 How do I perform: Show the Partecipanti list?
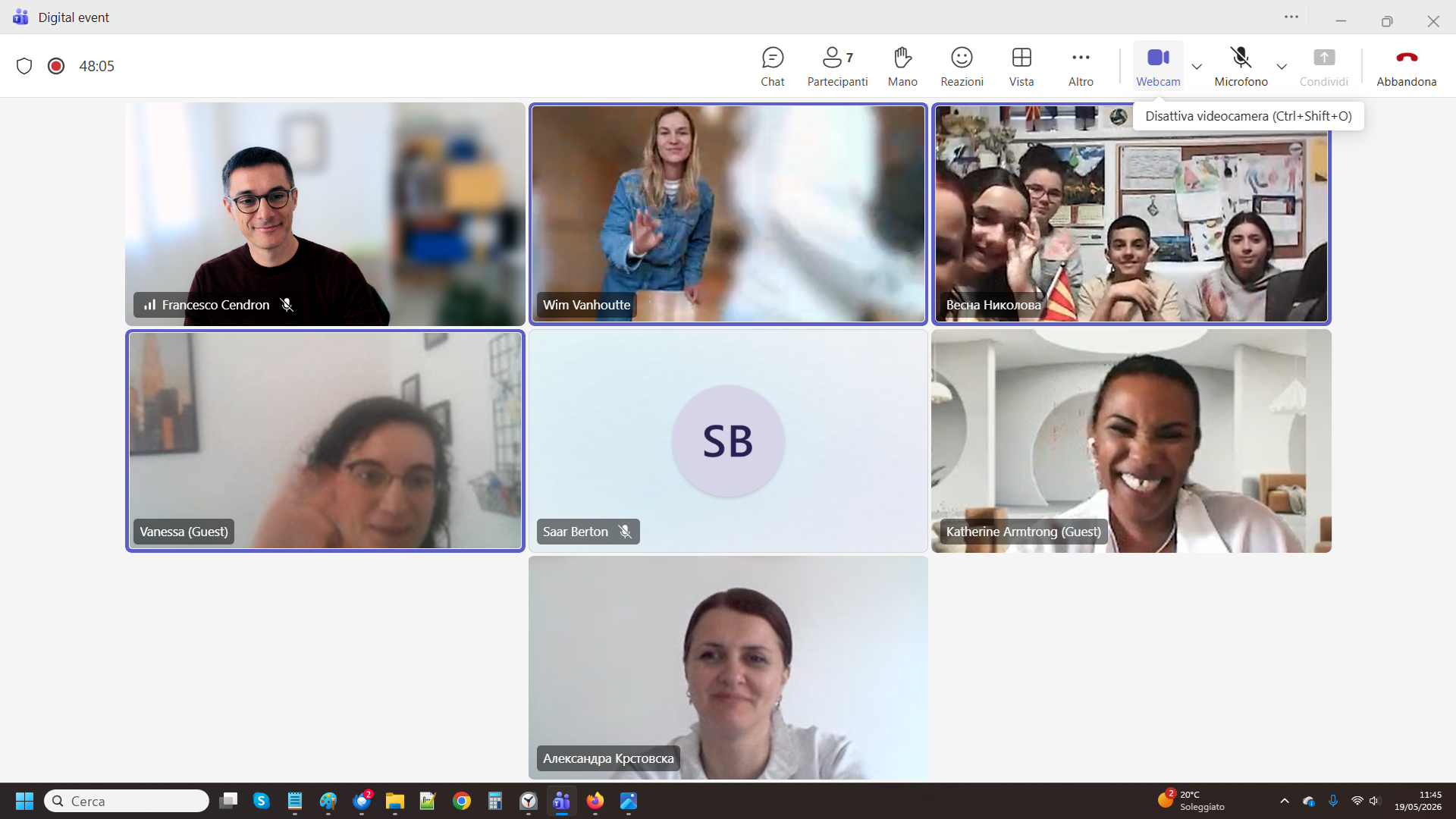(837, 67)
